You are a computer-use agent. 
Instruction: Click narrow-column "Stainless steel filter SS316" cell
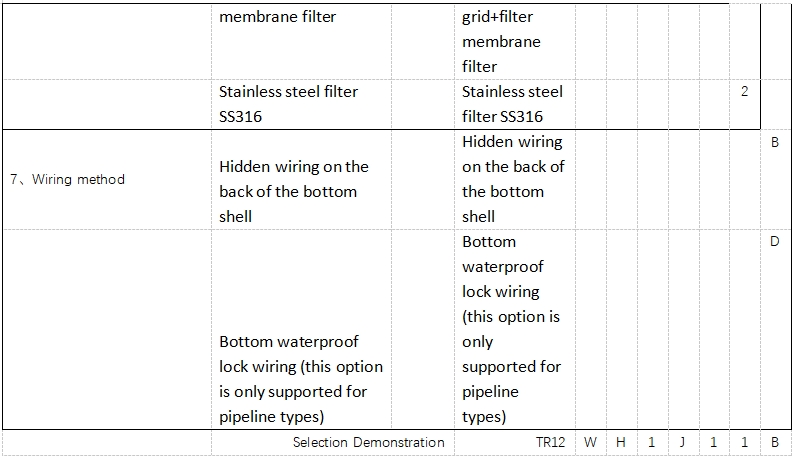(x=513, y=104)
